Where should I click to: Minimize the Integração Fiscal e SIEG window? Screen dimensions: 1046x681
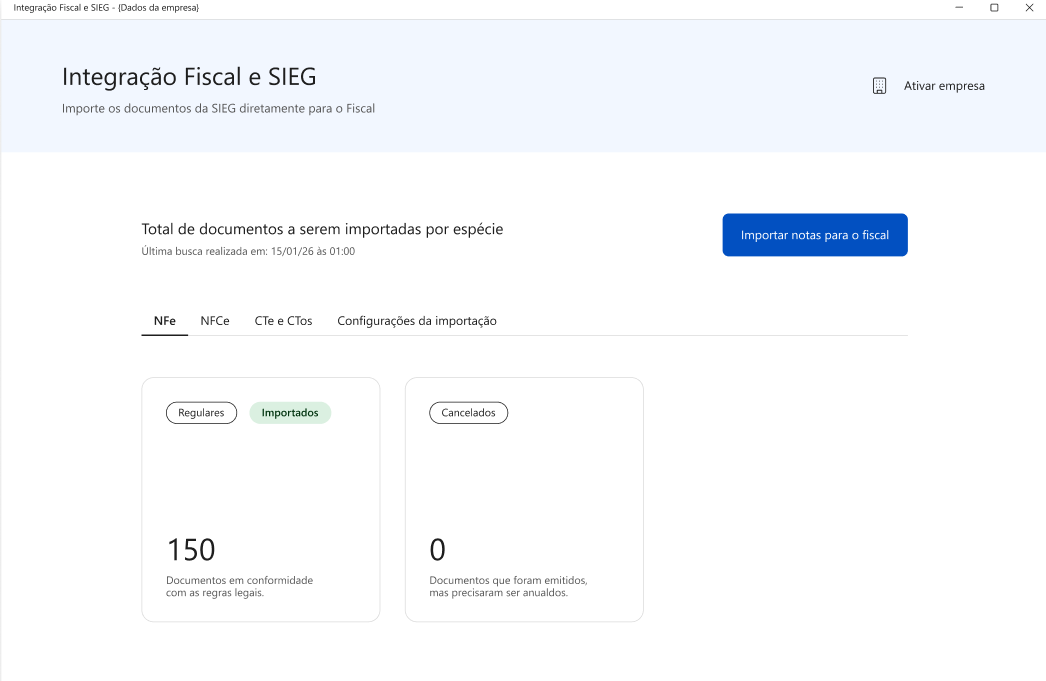[959, 8]
